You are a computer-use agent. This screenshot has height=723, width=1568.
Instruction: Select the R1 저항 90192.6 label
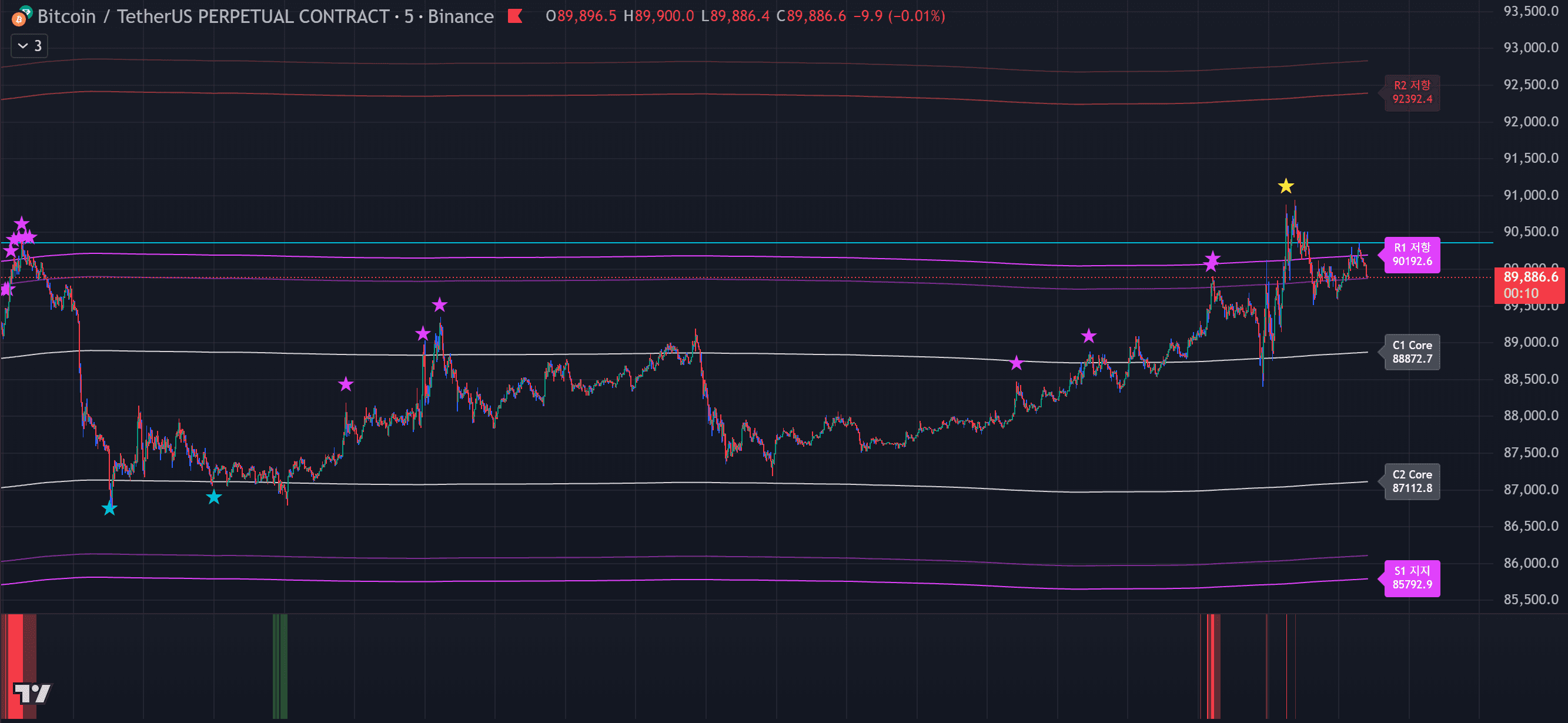[1412, 255]
